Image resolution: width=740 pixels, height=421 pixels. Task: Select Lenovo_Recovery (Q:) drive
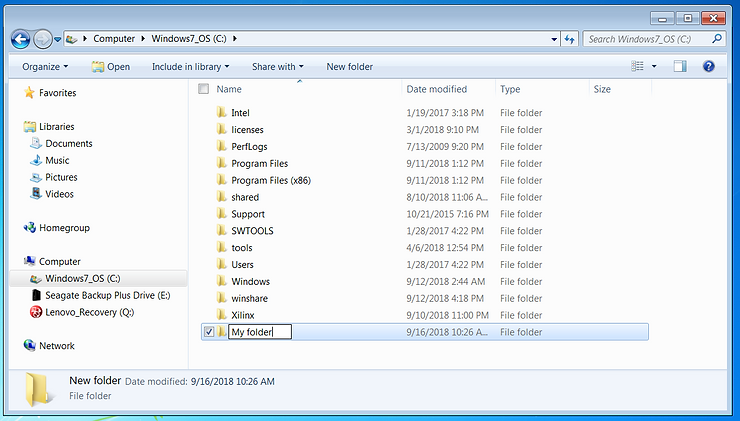(x=89, y=312)
